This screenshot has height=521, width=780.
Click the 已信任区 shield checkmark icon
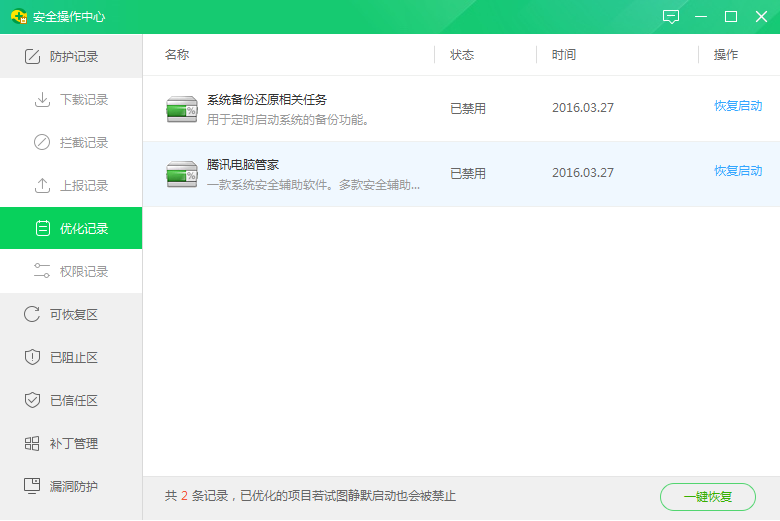click(x=32, y=400)
